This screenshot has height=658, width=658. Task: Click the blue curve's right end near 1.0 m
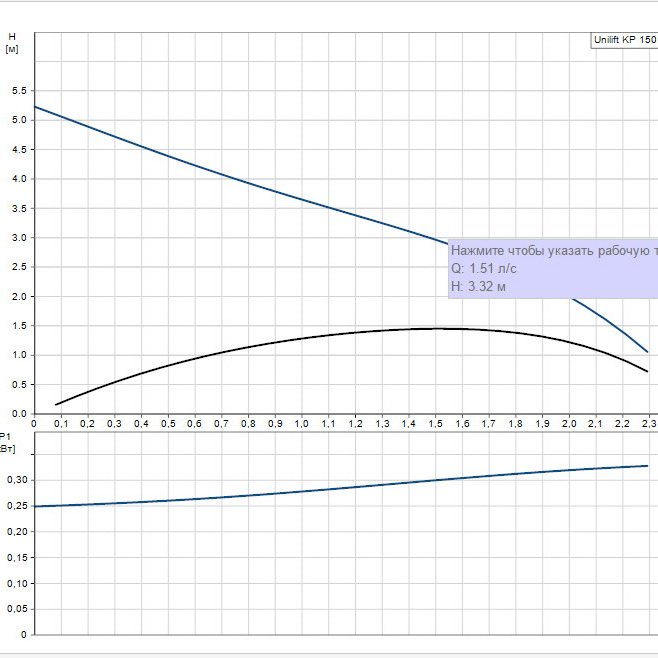click(x=647, y=352)
